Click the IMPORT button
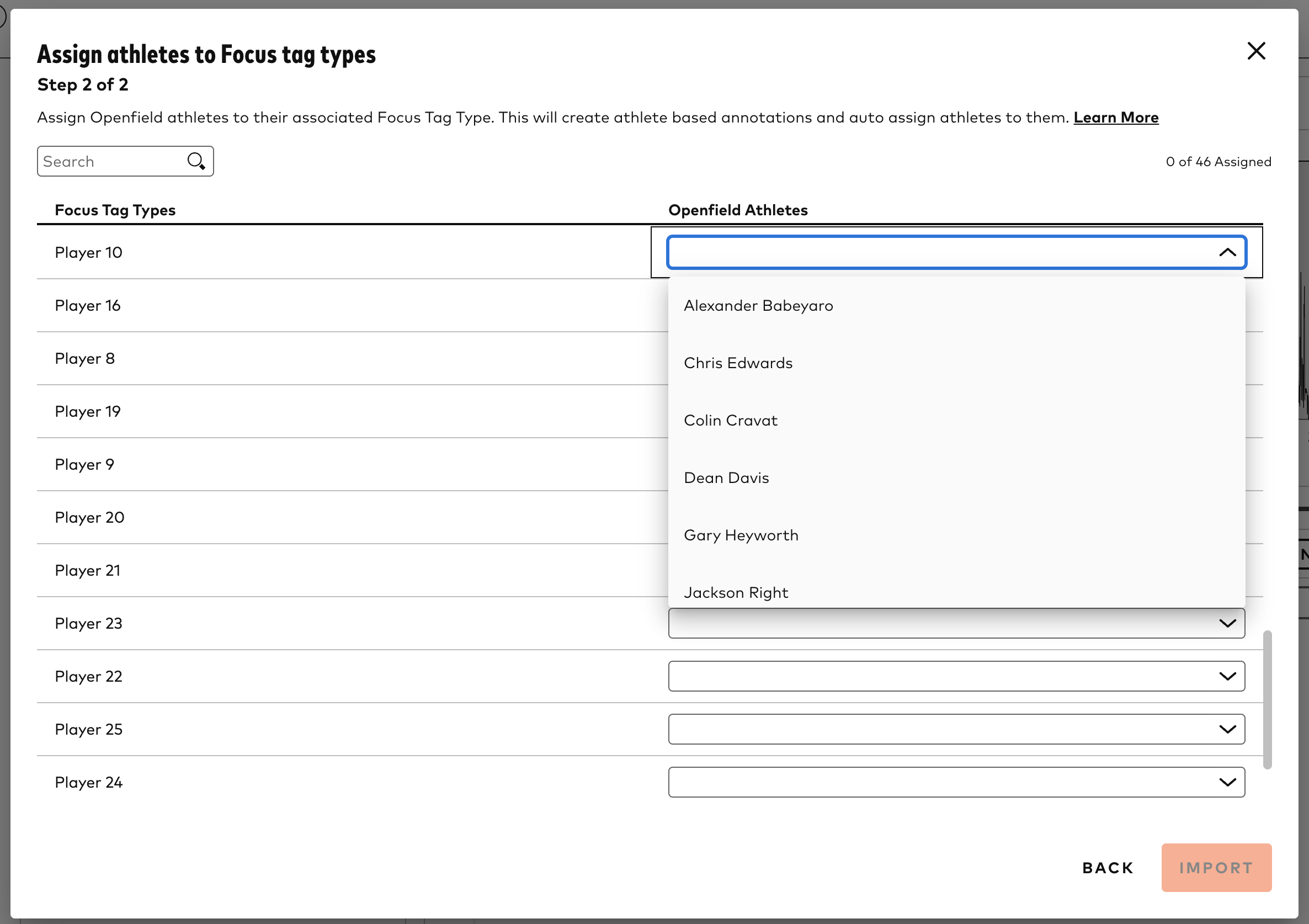1309x924 pixels. pos(1216,868)
